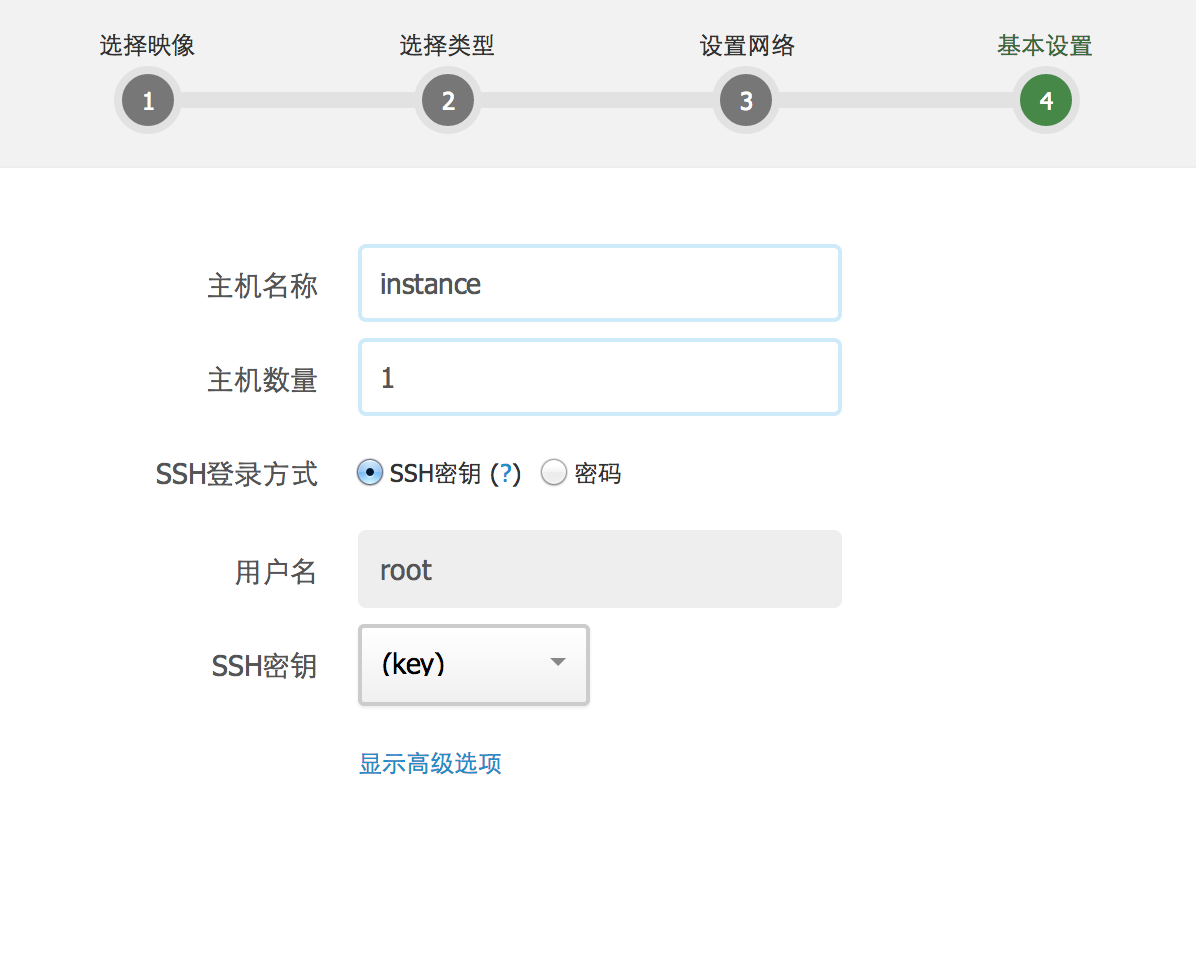Click the arrow on the (key) dropdown
Viewport: 1196px width, 978px height.
click(x=558, y=663)
